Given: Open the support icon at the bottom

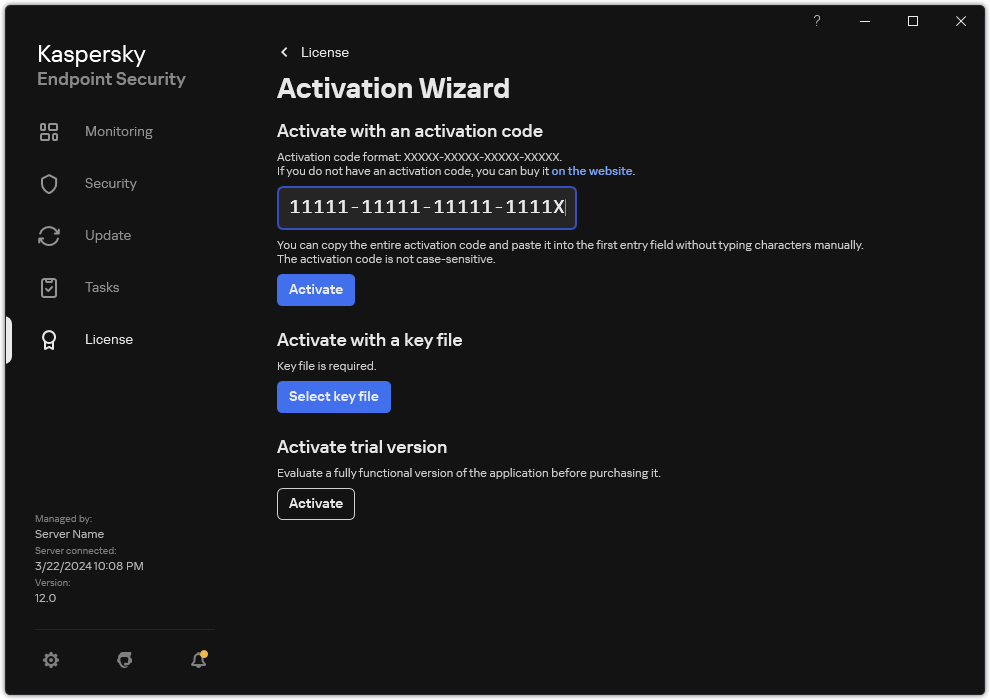Looking at the screenshot, I should pyautogui.click(x=124, y=660).
